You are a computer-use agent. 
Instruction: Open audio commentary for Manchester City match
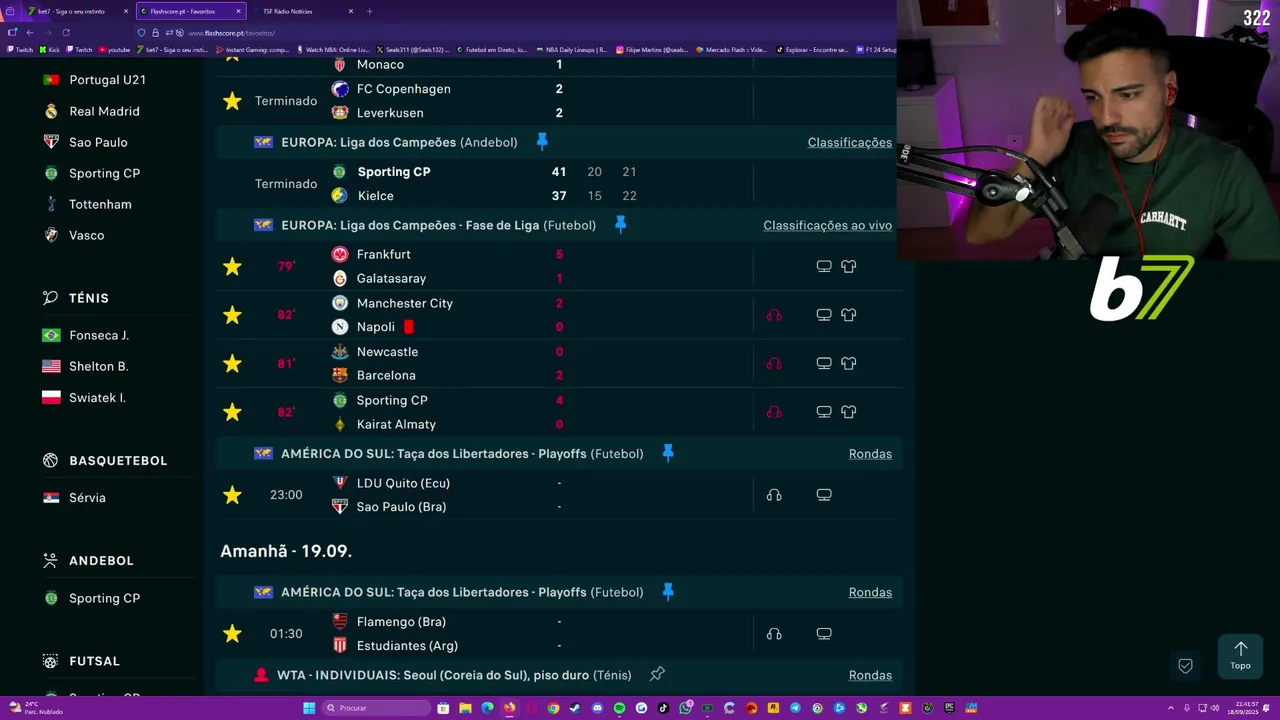pyautogui.click(x=774, y=315)
